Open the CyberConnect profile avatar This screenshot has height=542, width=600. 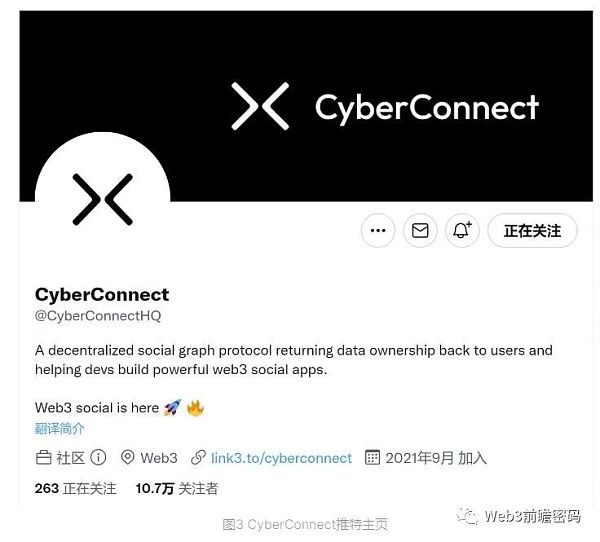103,199
